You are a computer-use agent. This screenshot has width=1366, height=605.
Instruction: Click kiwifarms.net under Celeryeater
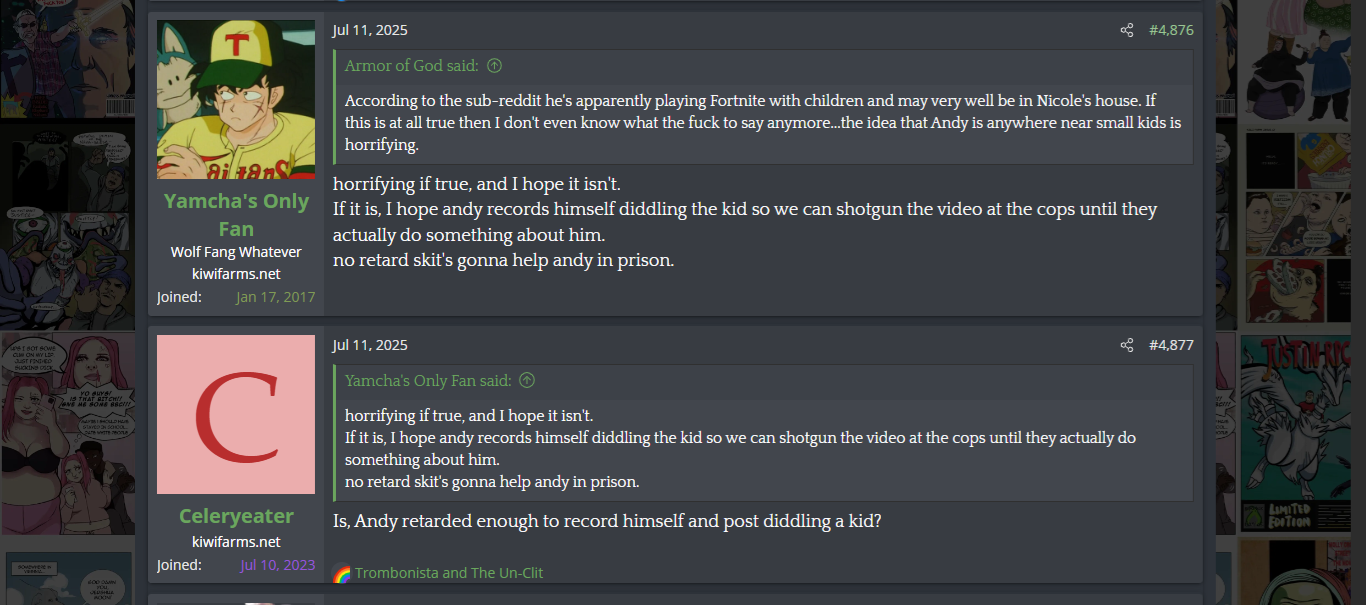pos(236,542)
